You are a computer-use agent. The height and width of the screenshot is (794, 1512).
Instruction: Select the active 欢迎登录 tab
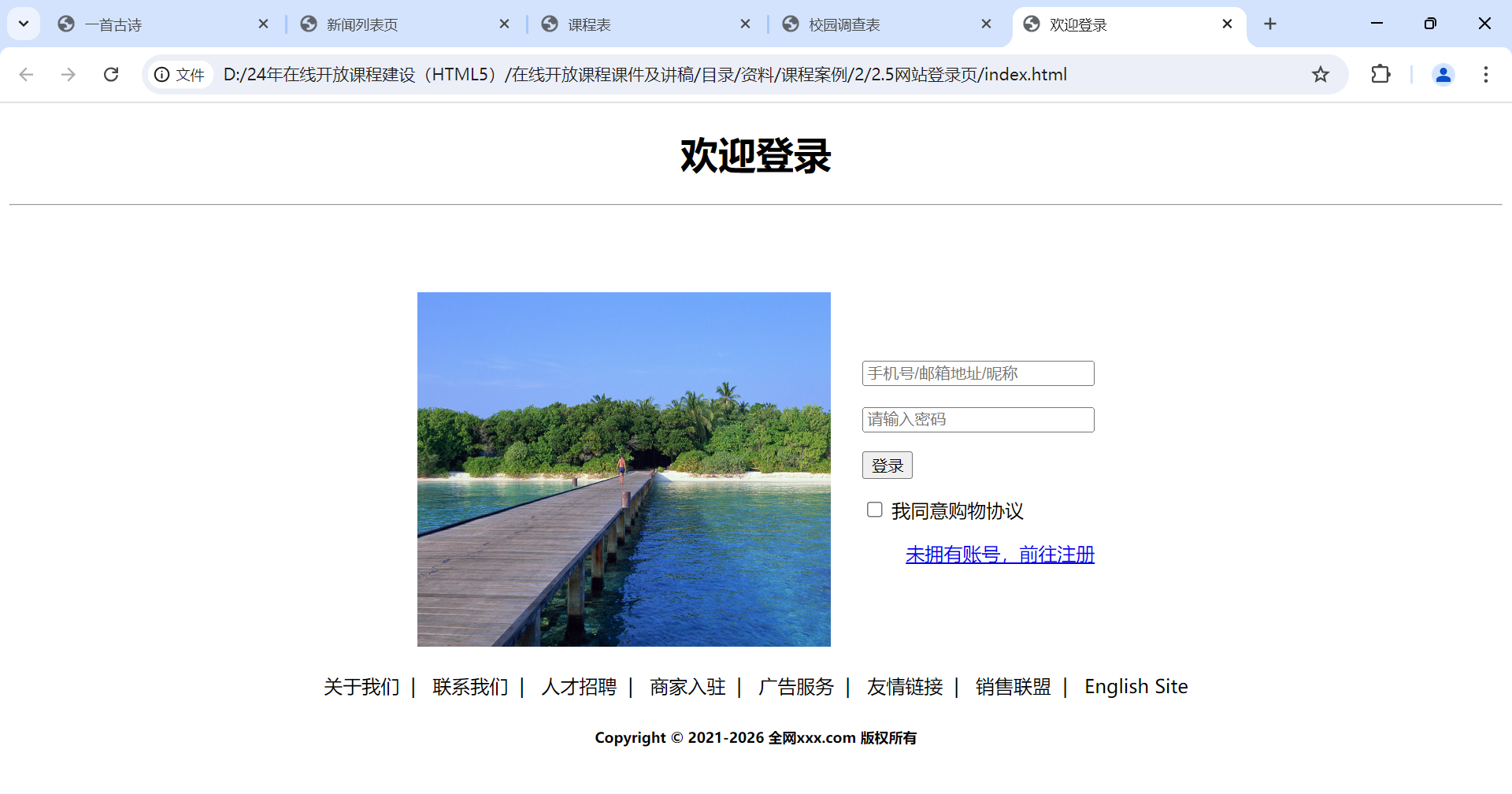(1128, 24)
